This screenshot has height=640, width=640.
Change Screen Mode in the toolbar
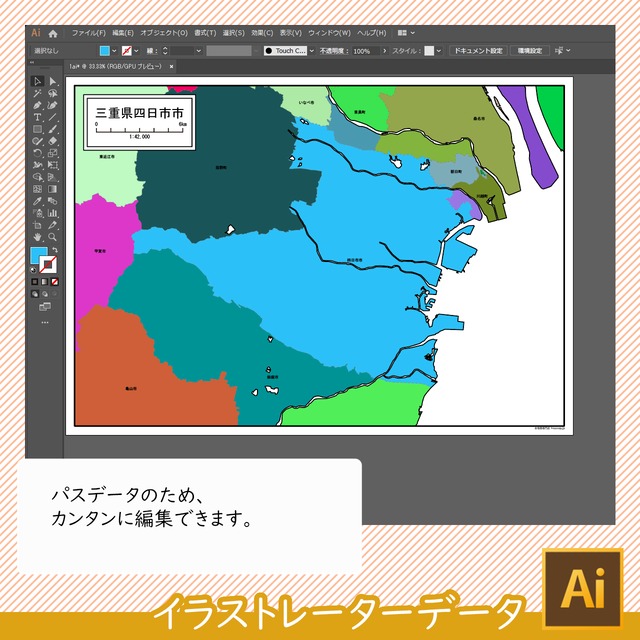(x=45, y=307)
